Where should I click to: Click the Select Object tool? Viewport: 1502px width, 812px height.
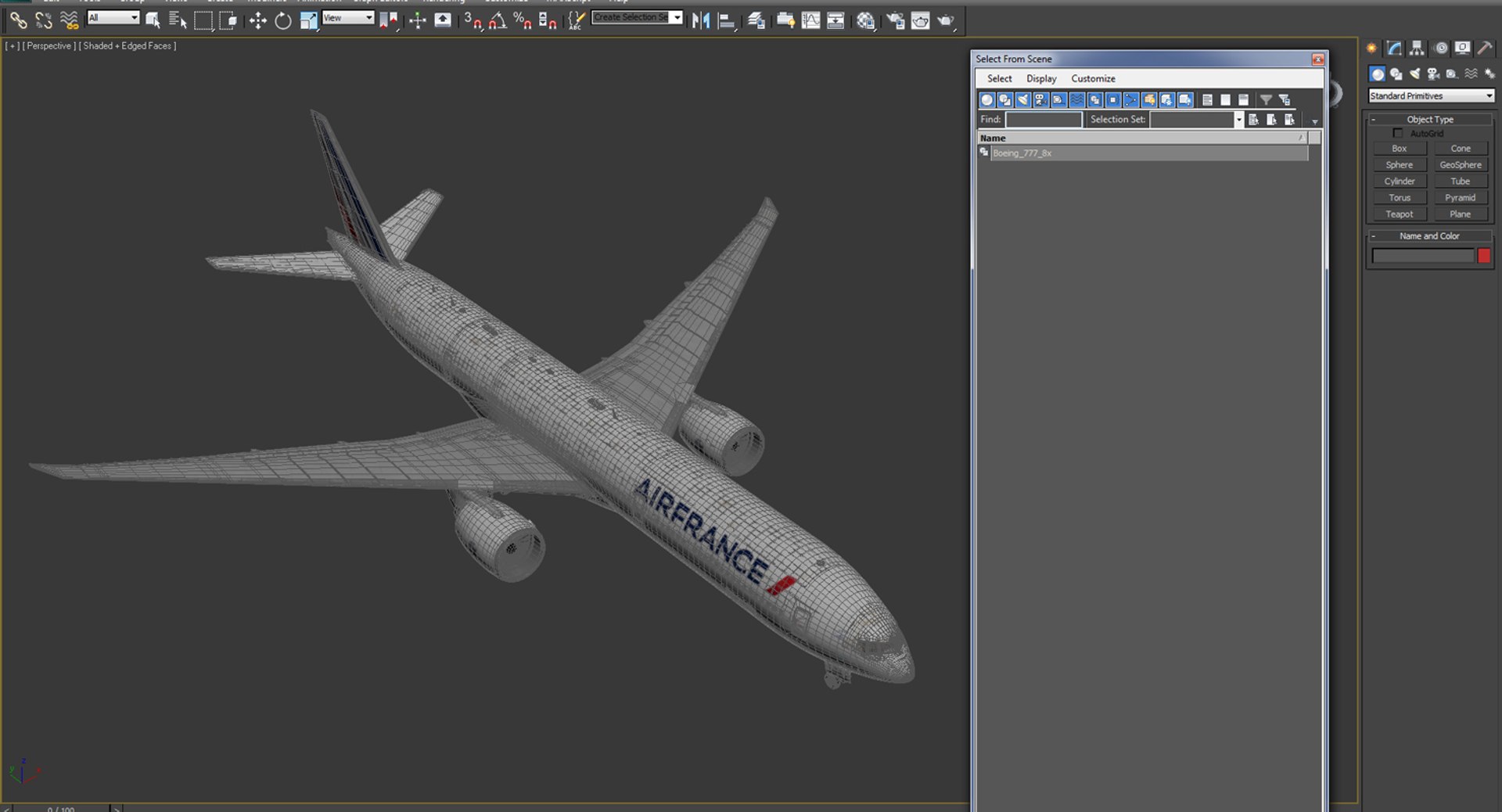pyautogui.click(x=153, y=20)
